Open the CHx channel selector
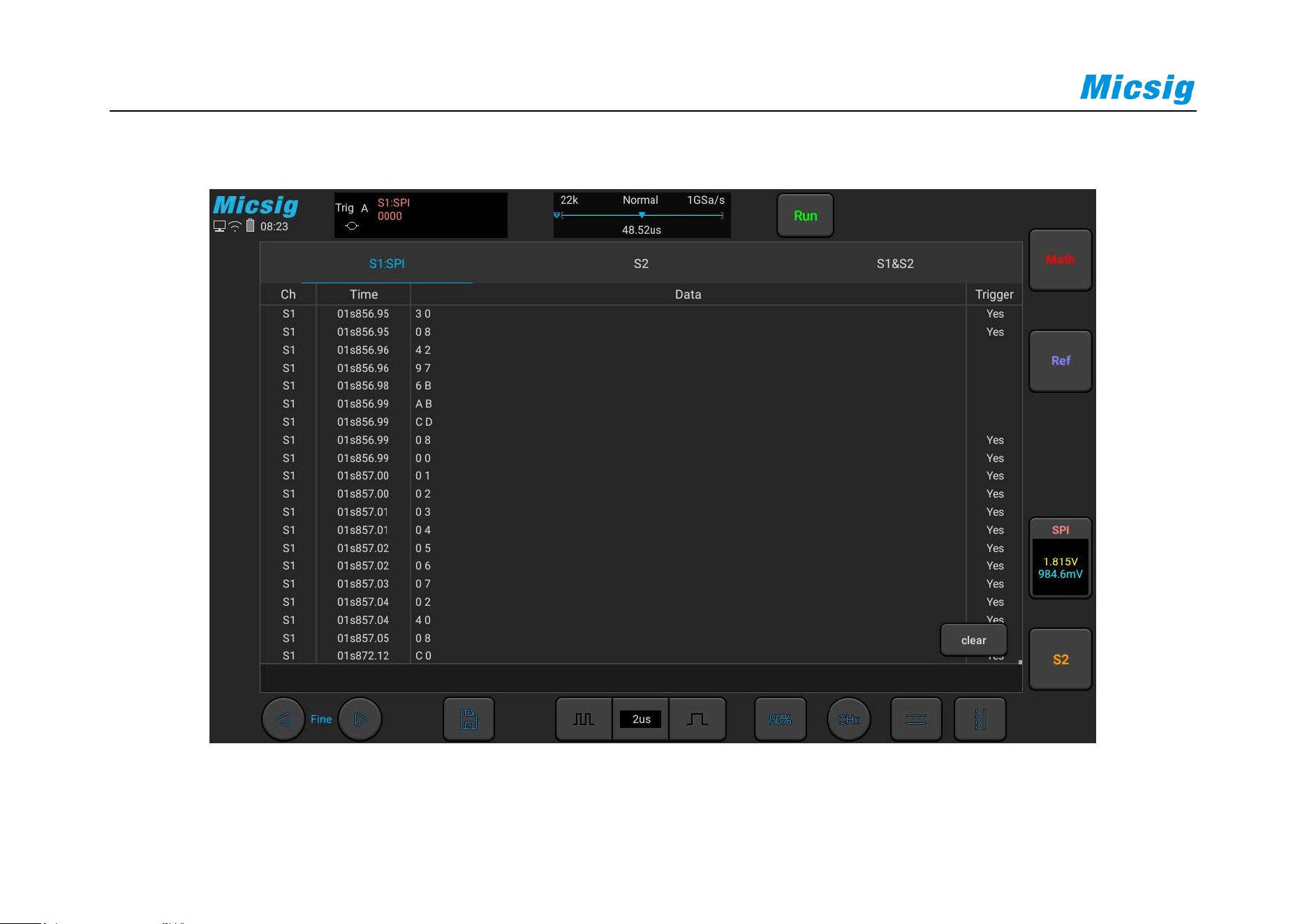Image resolution: width=1307 pixels, height=924 pixels. [848, 719]
